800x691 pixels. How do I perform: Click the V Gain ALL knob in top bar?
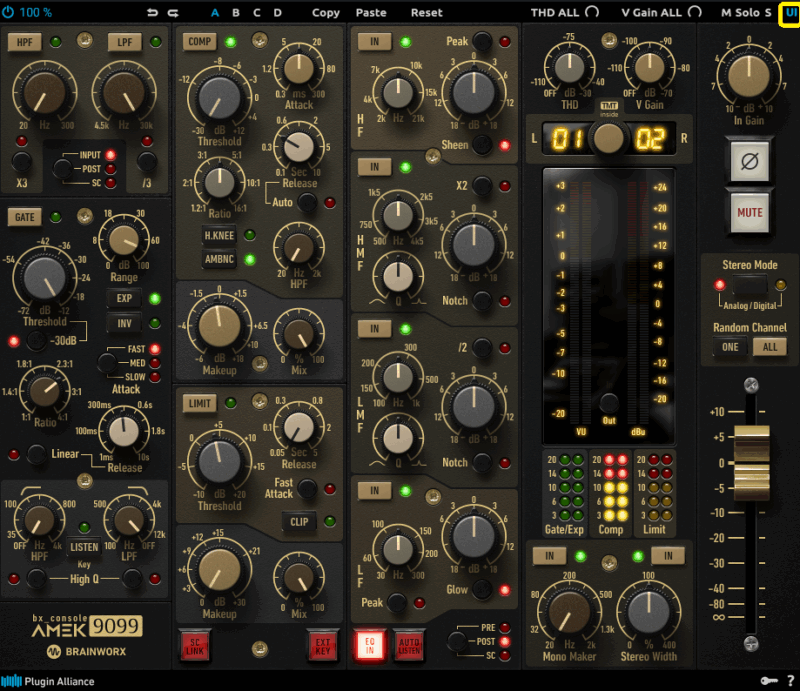point(695,12)
